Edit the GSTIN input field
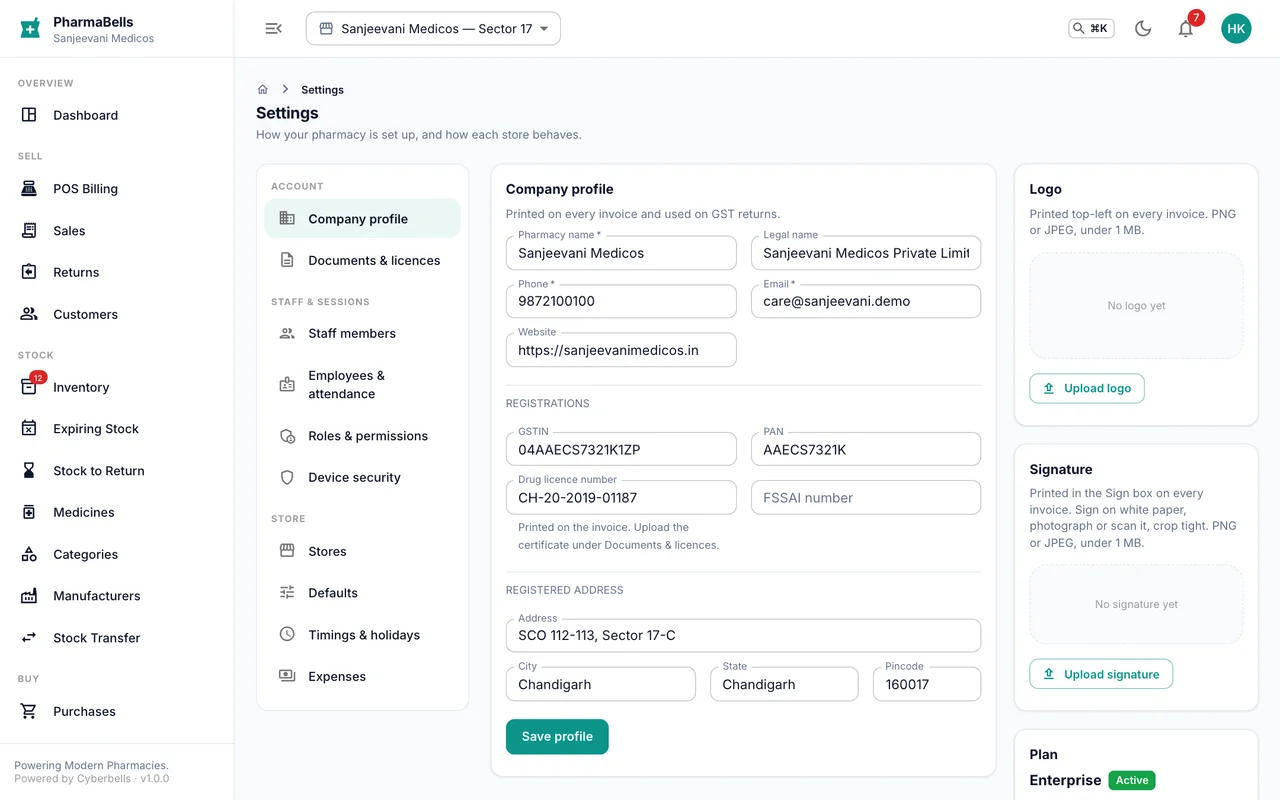1280x800 pixels. pyautogui.click(x=621, y=449)
